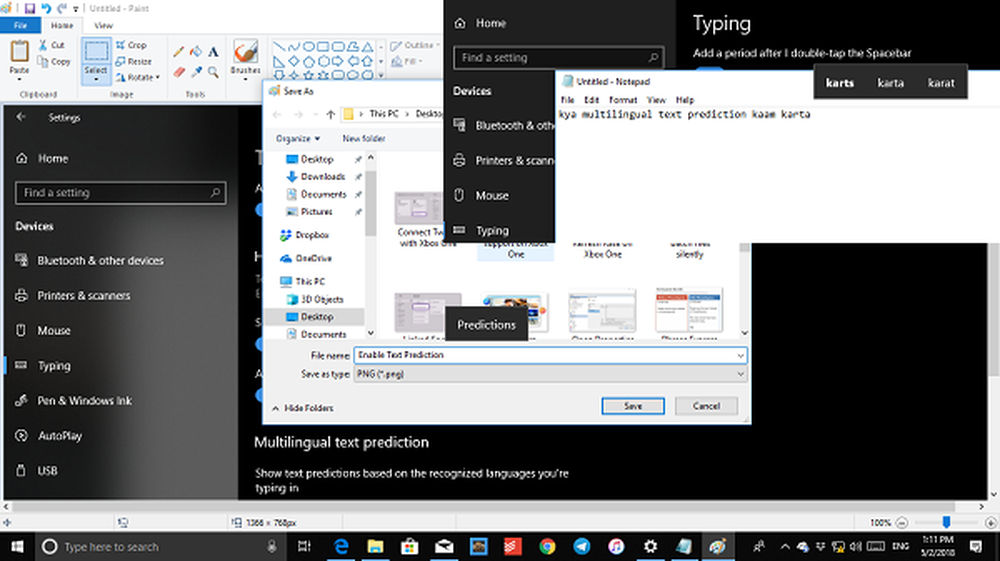Open the Rotate dropdown menu

138,77
